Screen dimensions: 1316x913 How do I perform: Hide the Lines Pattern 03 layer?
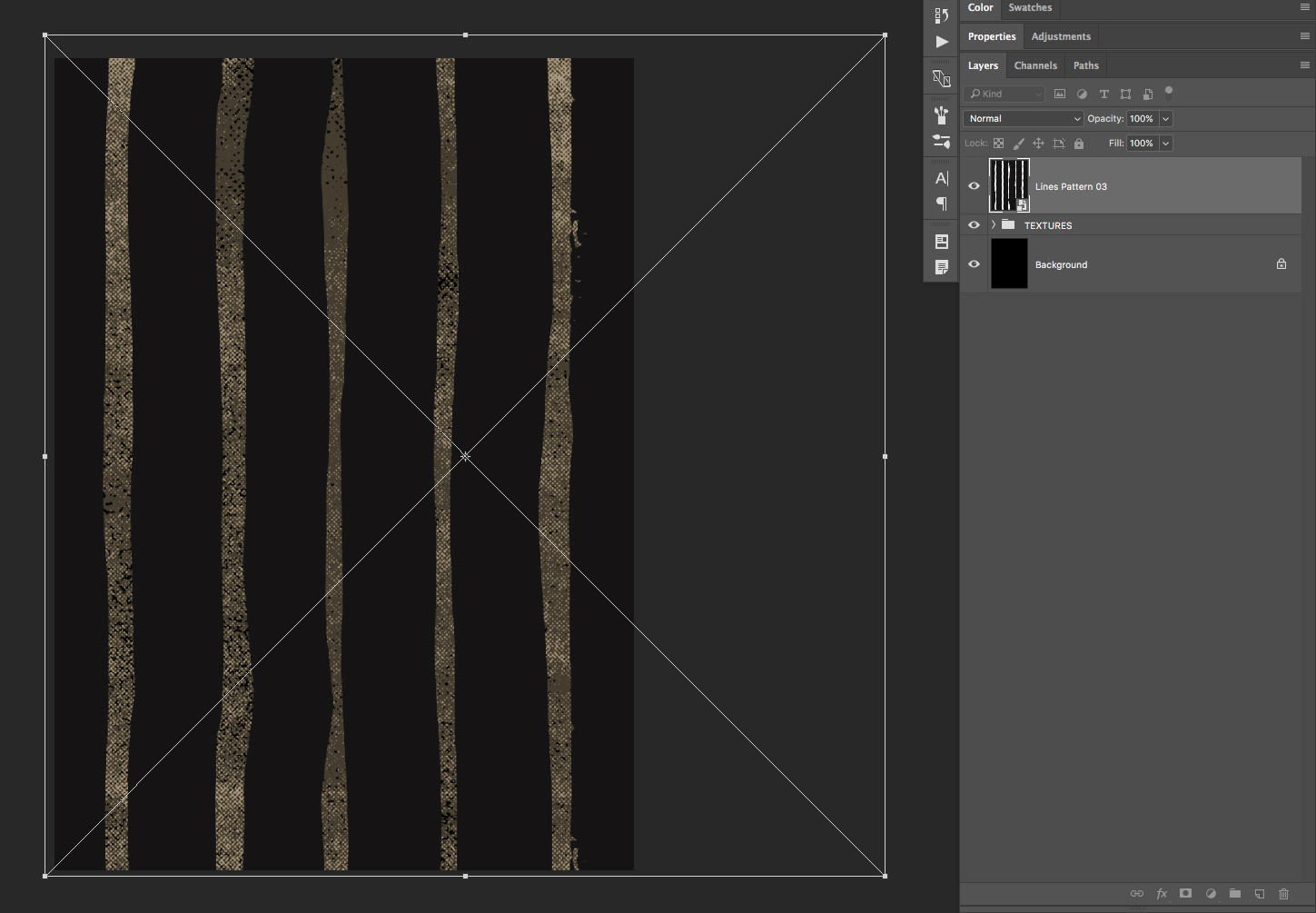pyautogui.click(x=974, y=185)
